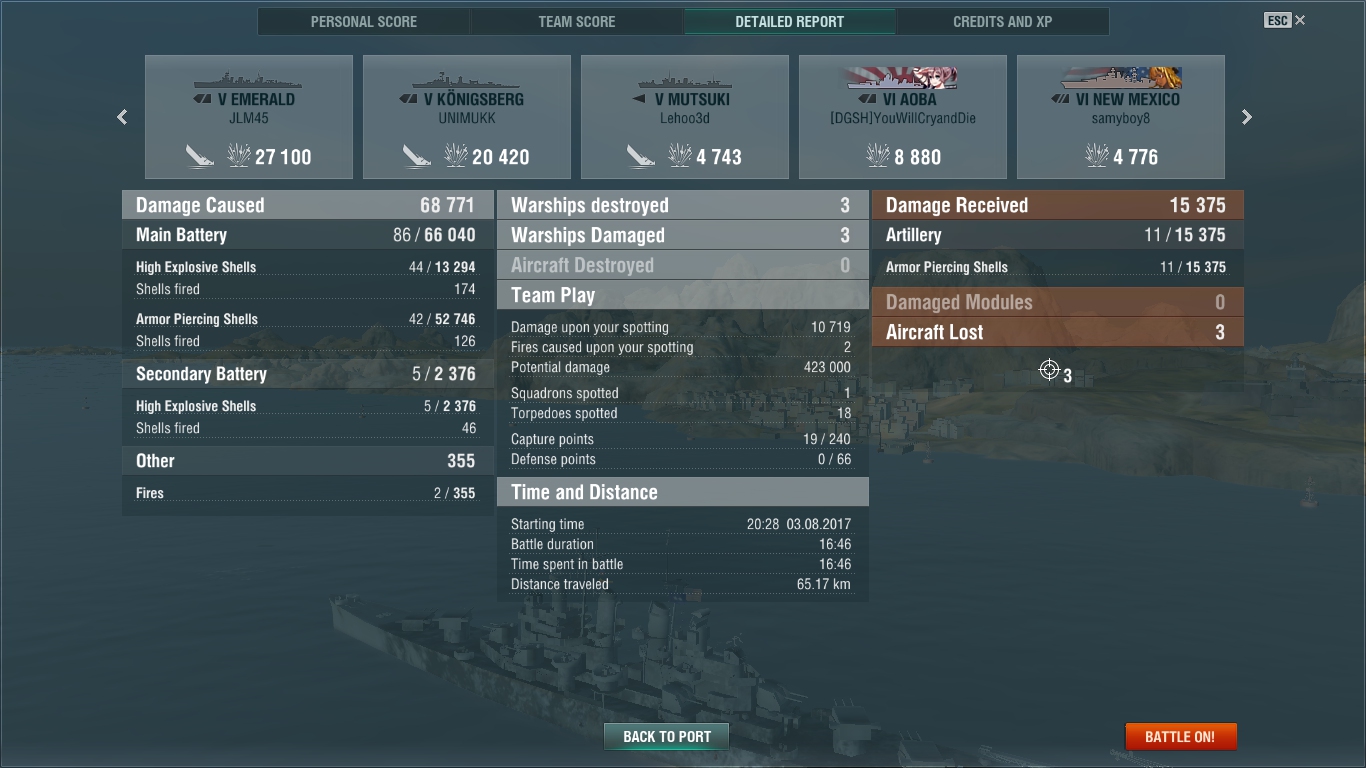
Task: Open the Credits and XP tab
Action: coord(1003,22)
